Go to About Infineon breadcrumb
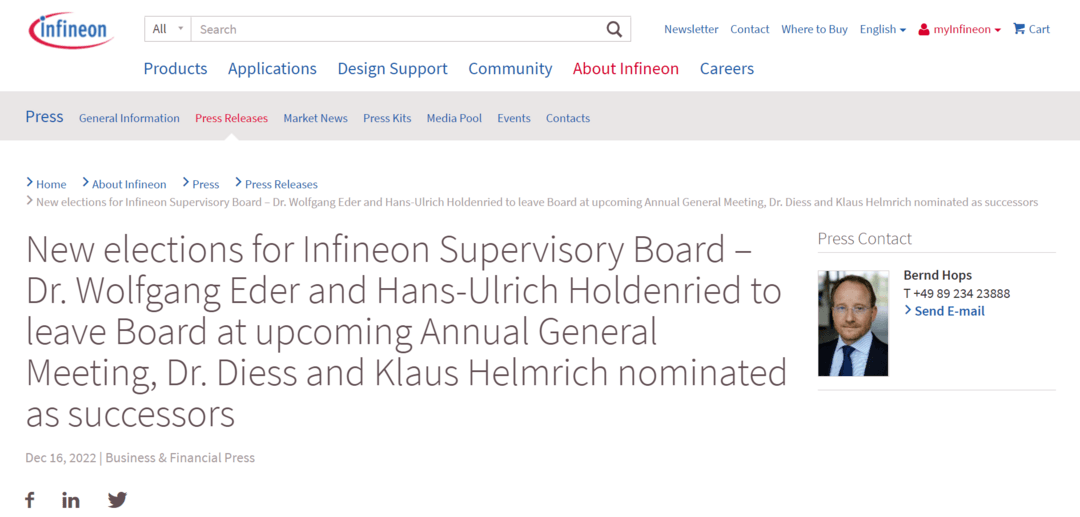1080x517 pixels. [x=129, y=184]
